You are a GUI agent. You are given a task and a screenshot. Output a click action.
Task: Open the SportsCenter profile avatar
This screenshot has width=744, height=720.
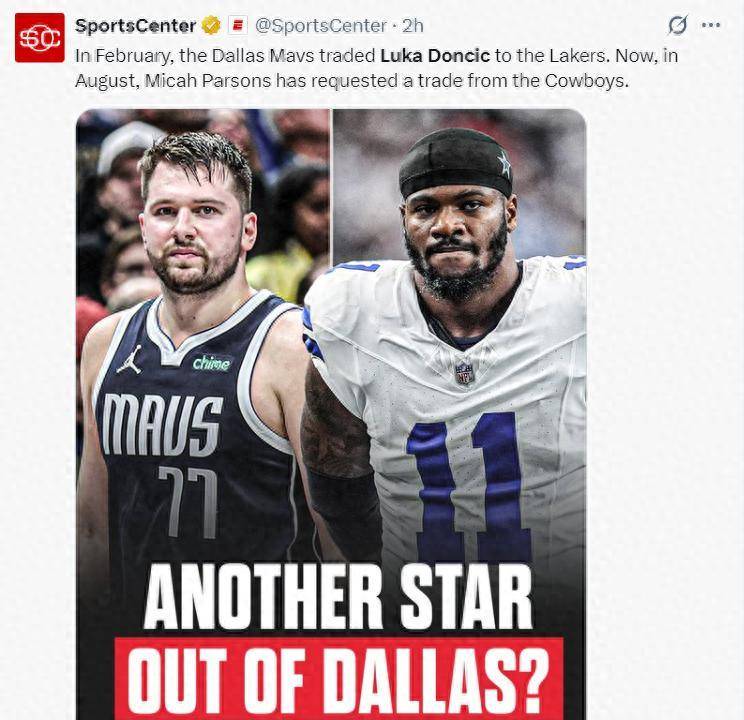(39, 38)
